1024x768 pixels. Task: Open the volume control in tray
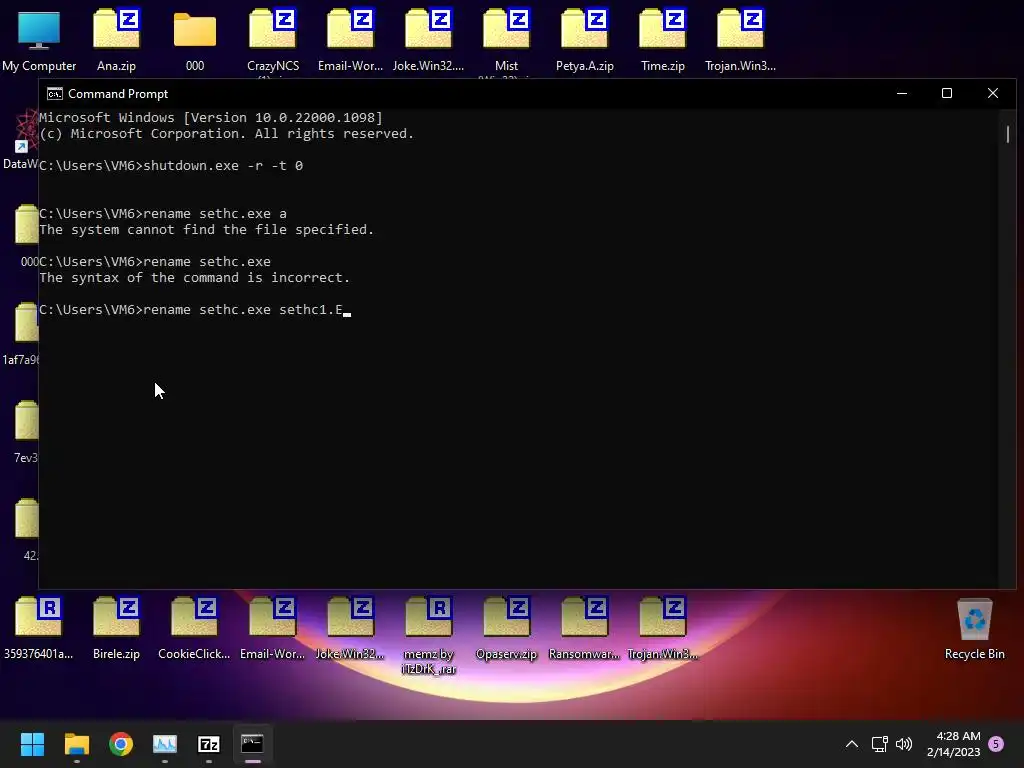pyautogui.click(x=904, y=744)
